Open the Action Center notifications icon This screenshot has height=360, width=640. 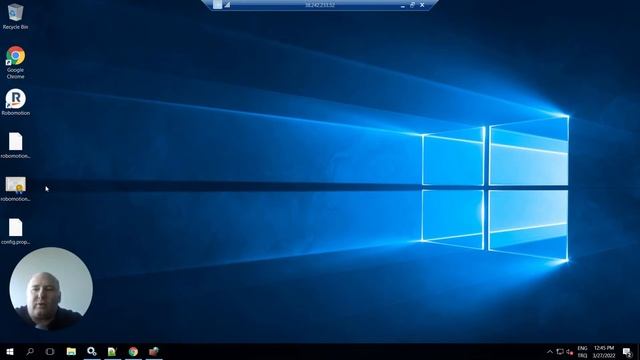627,352
